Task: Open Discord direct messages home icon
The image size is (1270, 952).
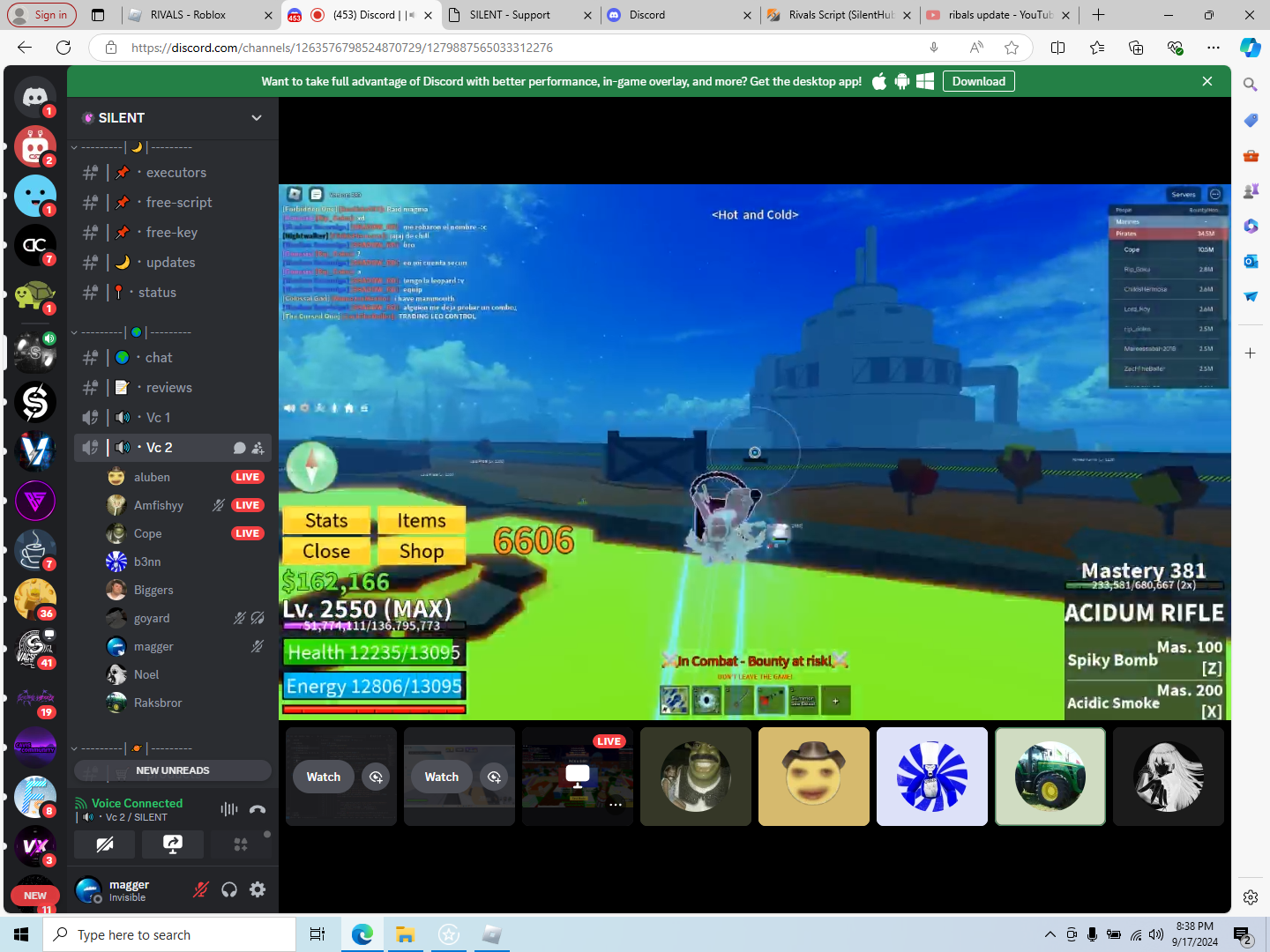Action: (35, 97)
